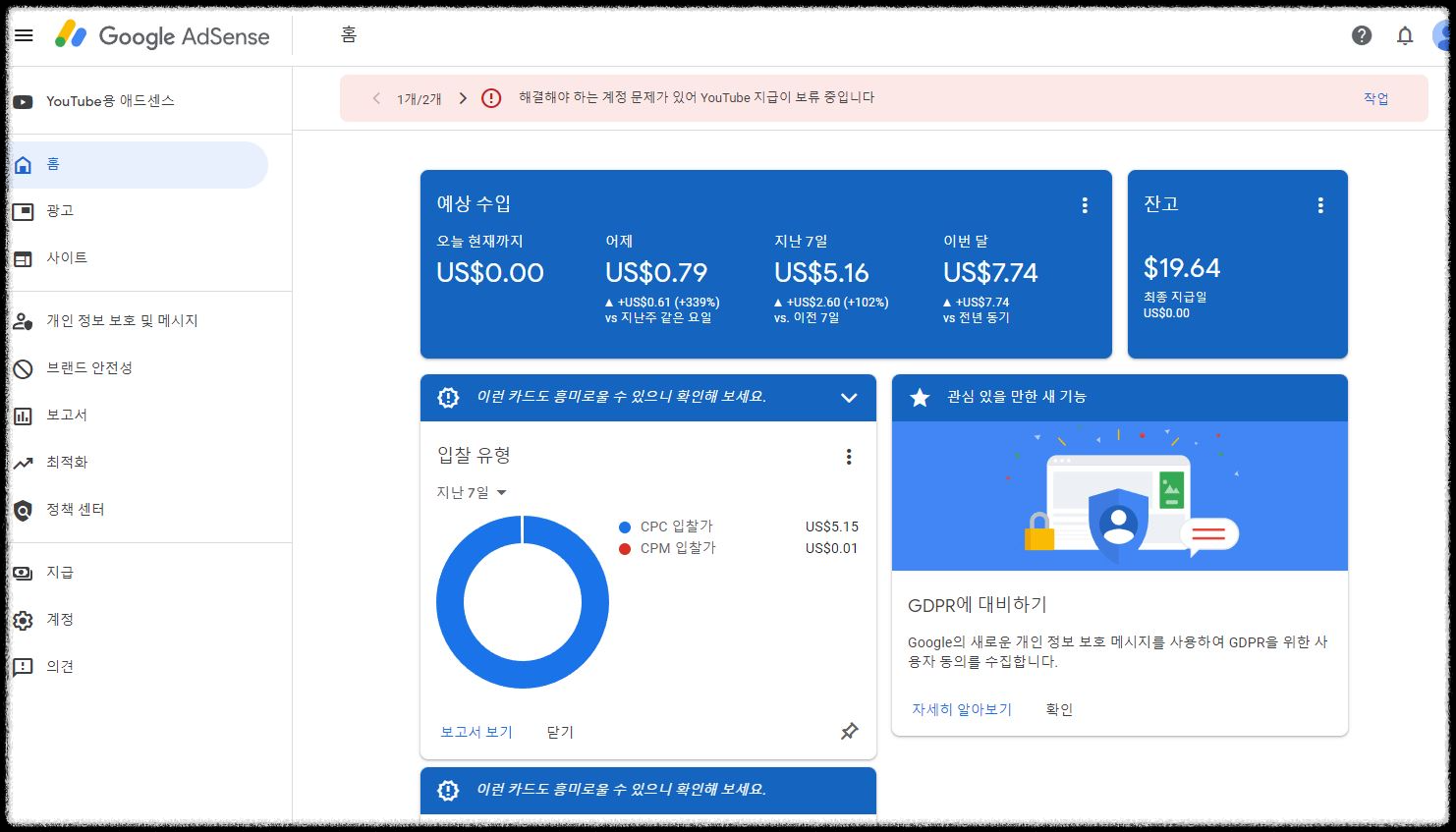This screenshot has width=1456, height=832.
Task: Click the 사이트 sites icon
Action: tap(23, 258)
